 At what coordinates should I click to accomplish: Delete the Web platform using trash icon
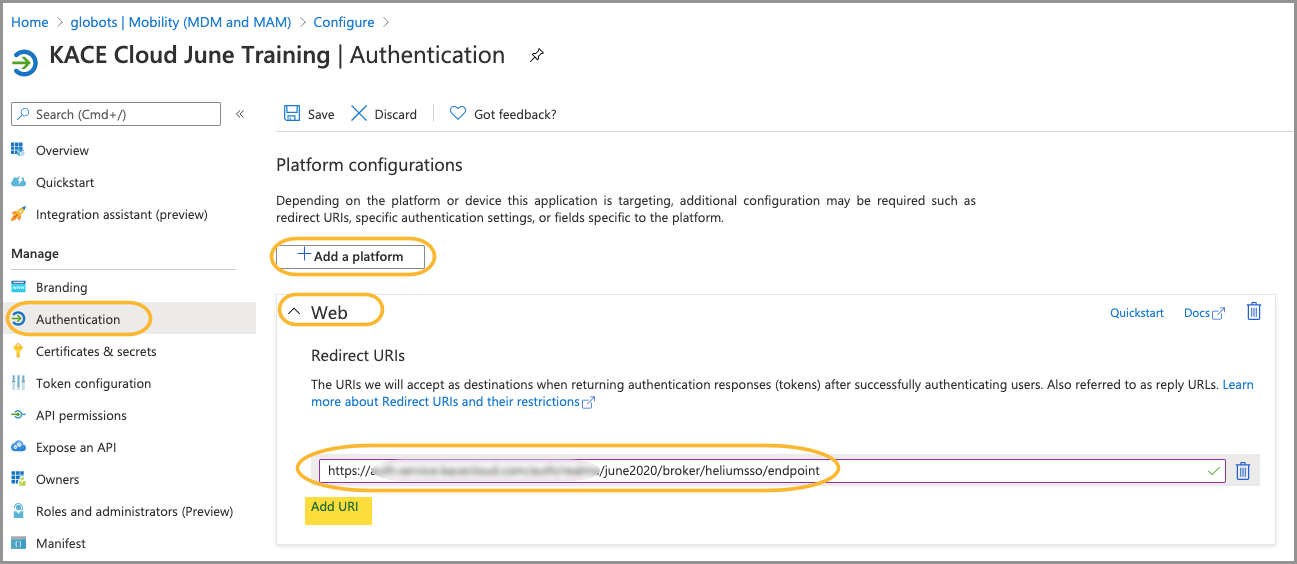pyautogui.click(x=1253, y=312)
